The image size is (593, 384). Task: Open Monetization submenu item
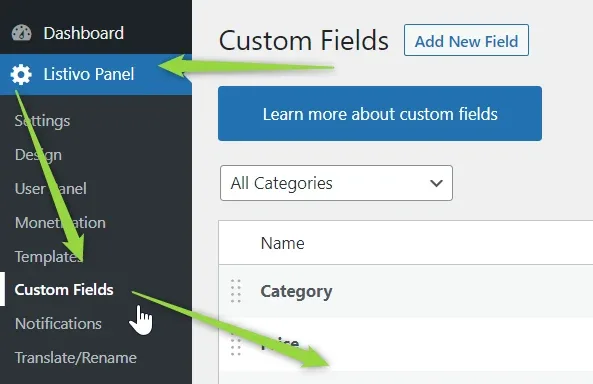[x=60, y=222]
